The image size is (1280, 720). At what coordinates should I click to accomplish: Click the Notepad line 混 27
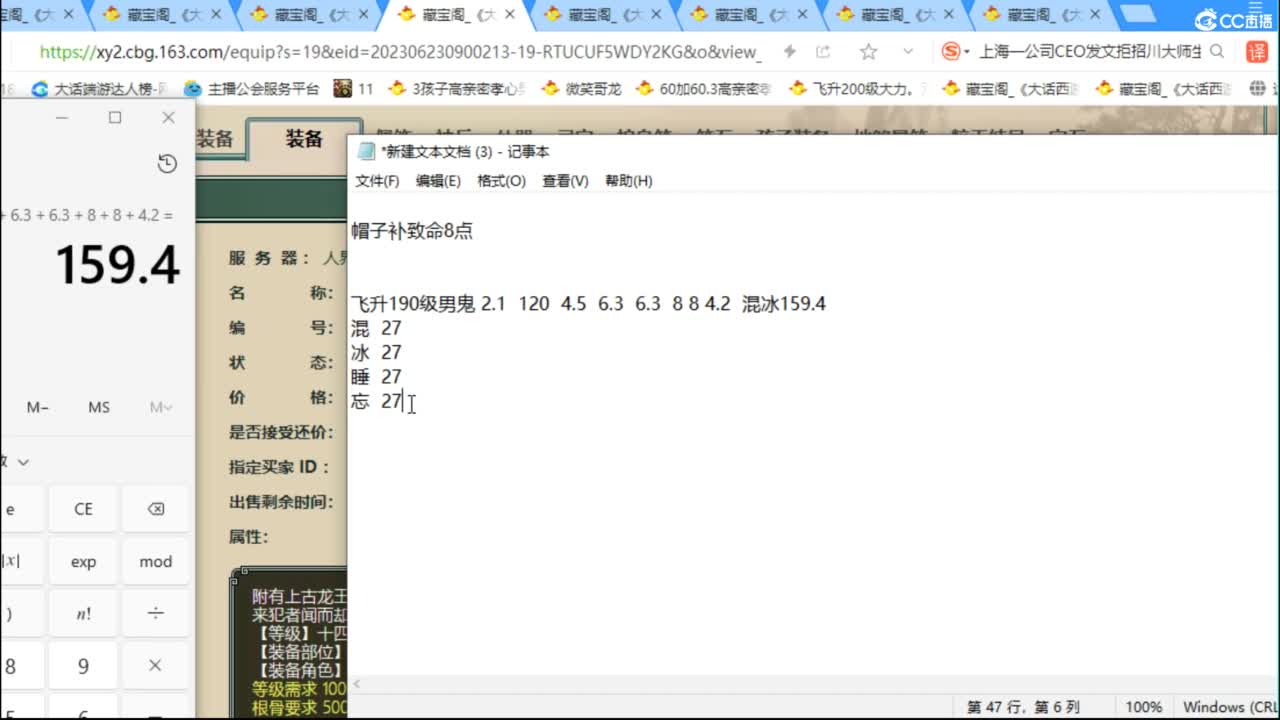coord(376,328)
